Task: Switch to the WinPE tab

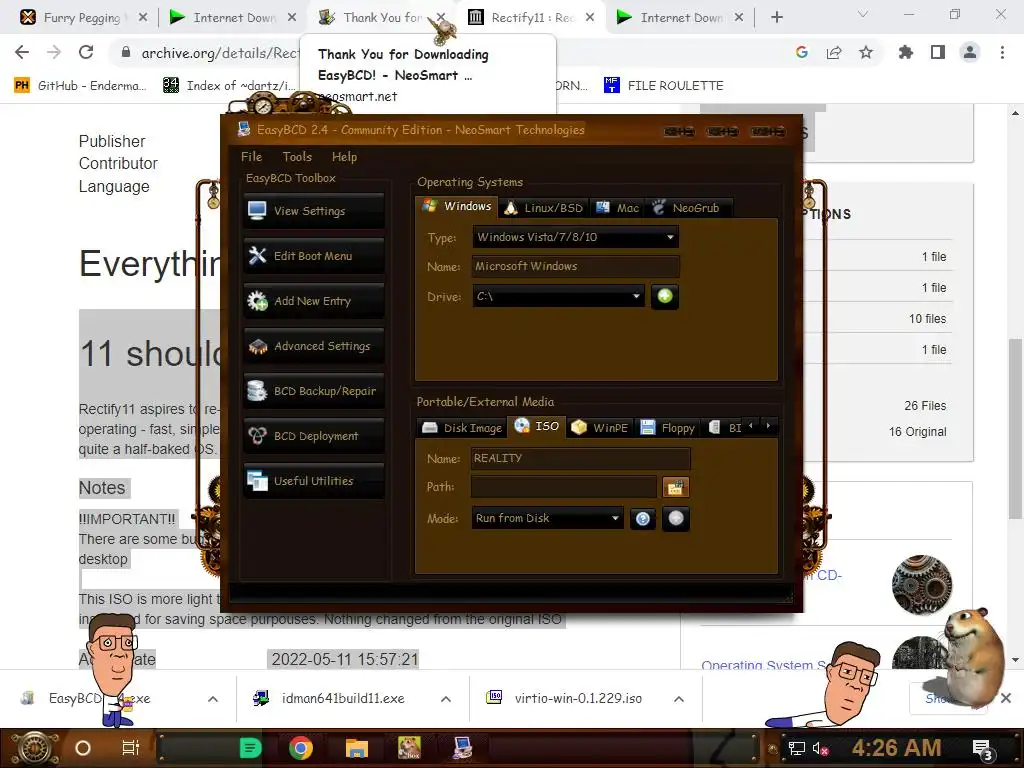Action: click(600, 428)
